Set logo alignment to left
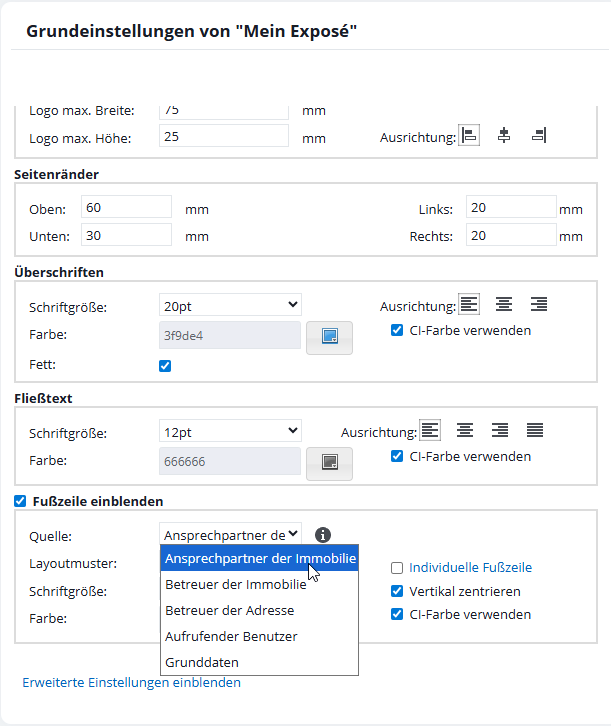 click(469, 136)
